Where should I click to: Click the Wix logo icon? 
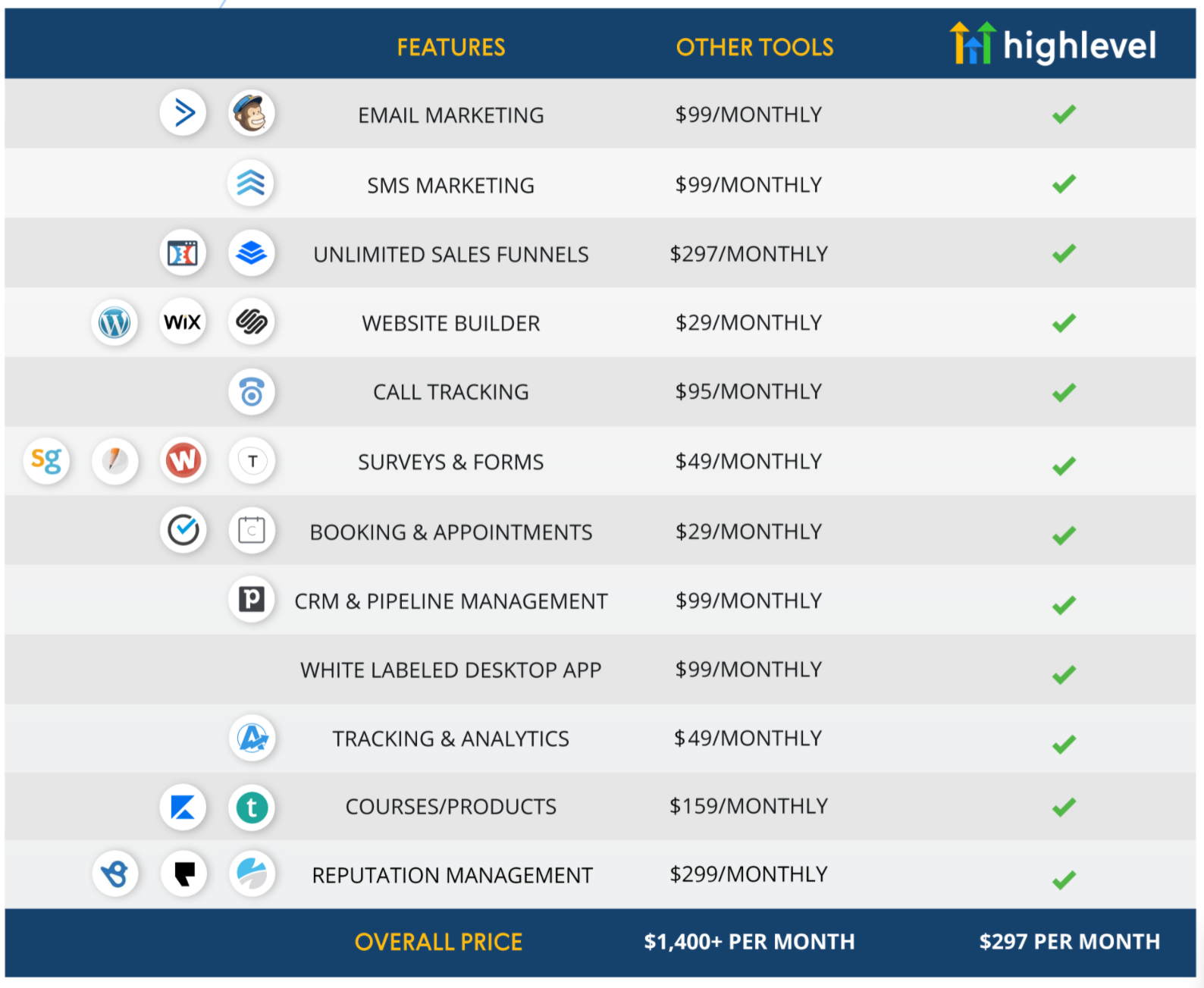tap(183, 322)
